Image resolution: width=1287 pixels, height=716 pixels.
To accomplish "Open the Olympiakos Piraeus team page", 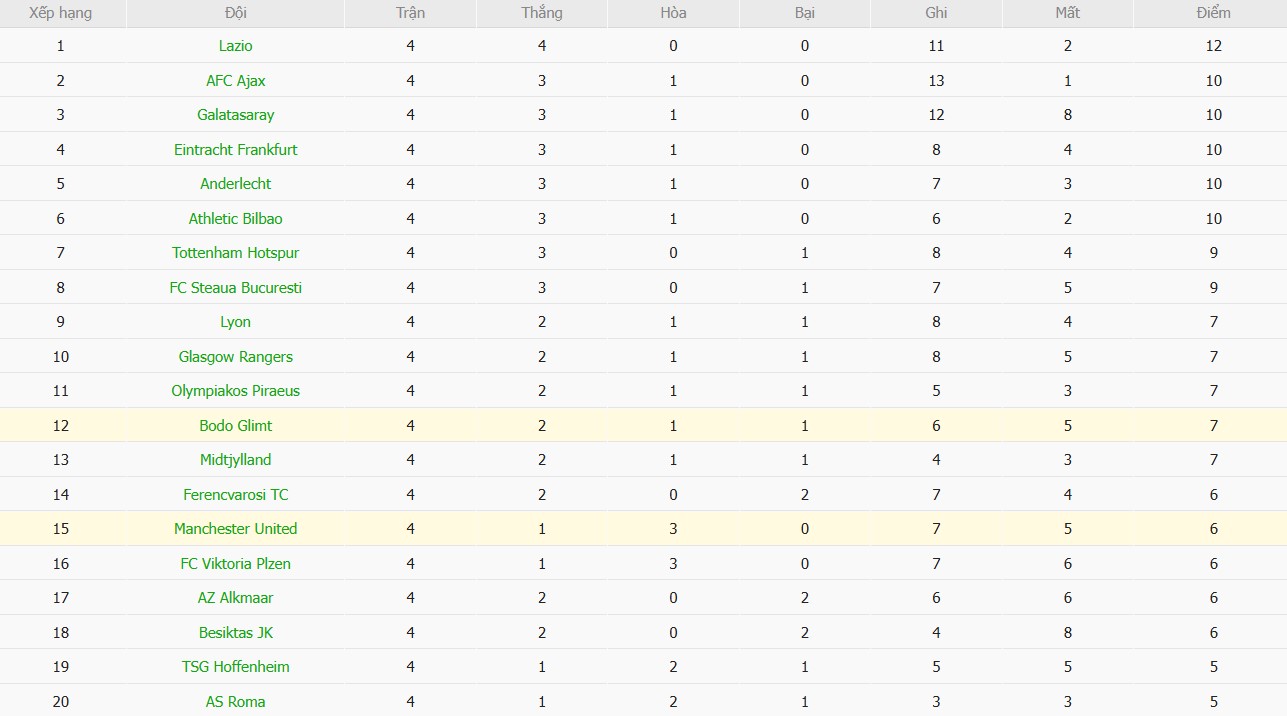I will point(235,391).
